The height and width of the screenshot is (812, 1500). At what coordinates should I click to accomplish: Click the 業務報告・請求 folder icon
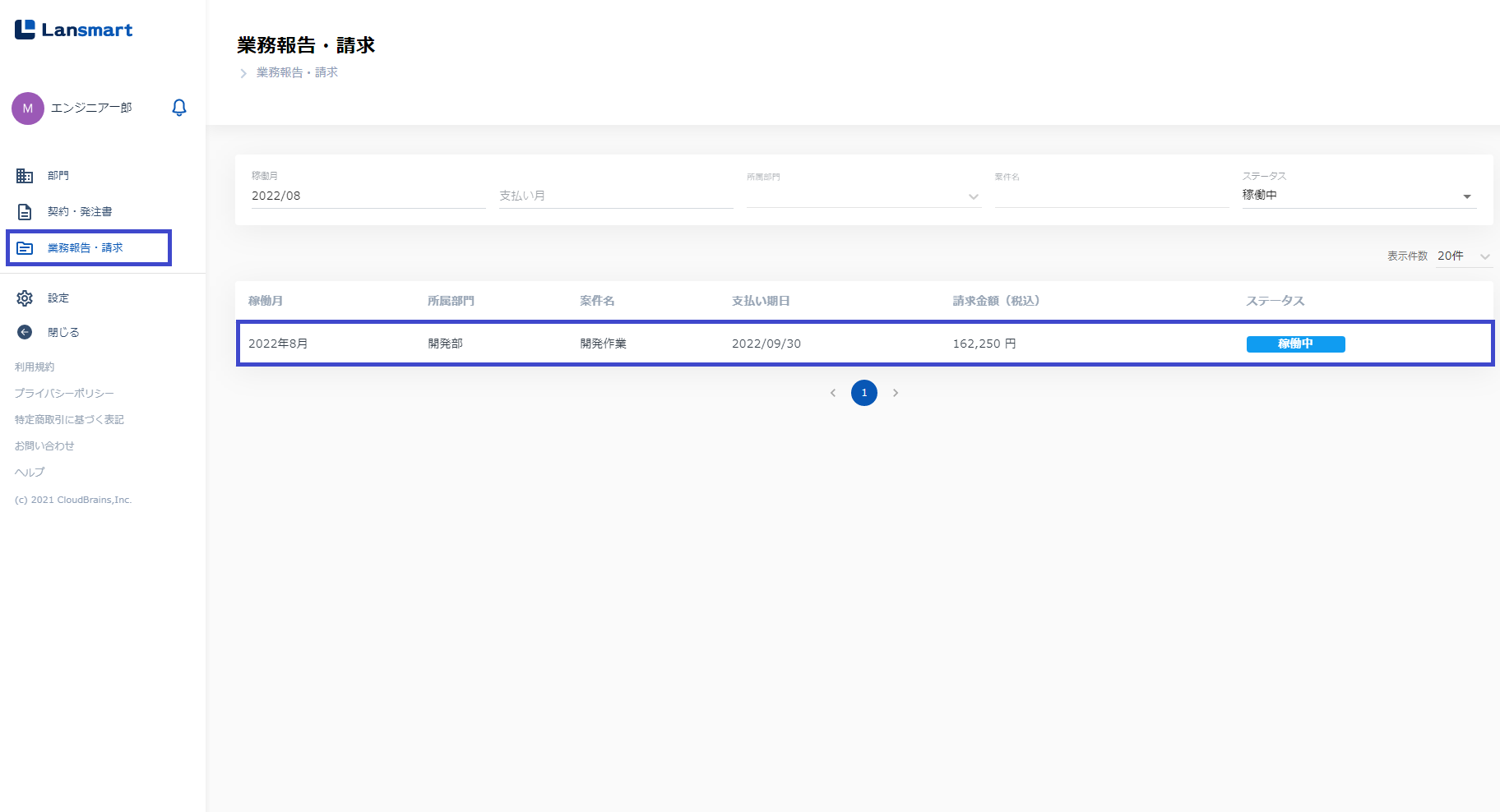(25, 248)
